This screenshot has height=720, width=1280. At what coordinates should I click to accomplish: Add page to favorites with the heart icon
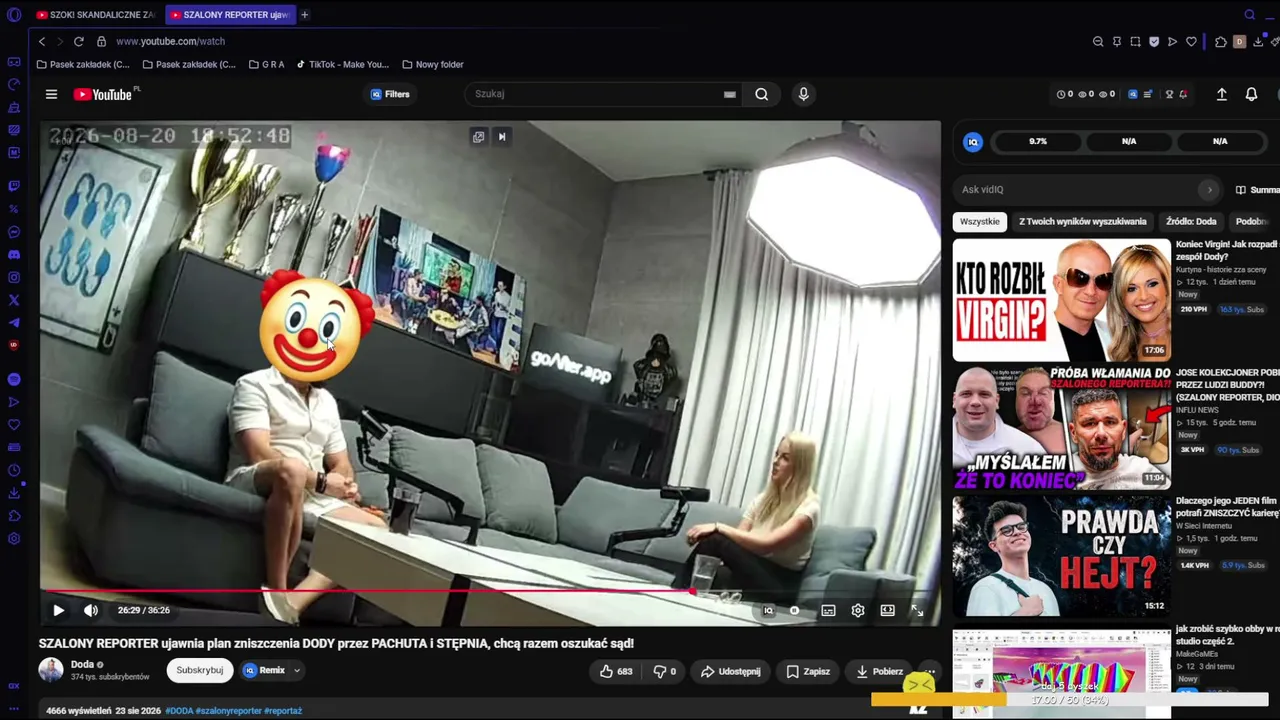pos(1191,41)
